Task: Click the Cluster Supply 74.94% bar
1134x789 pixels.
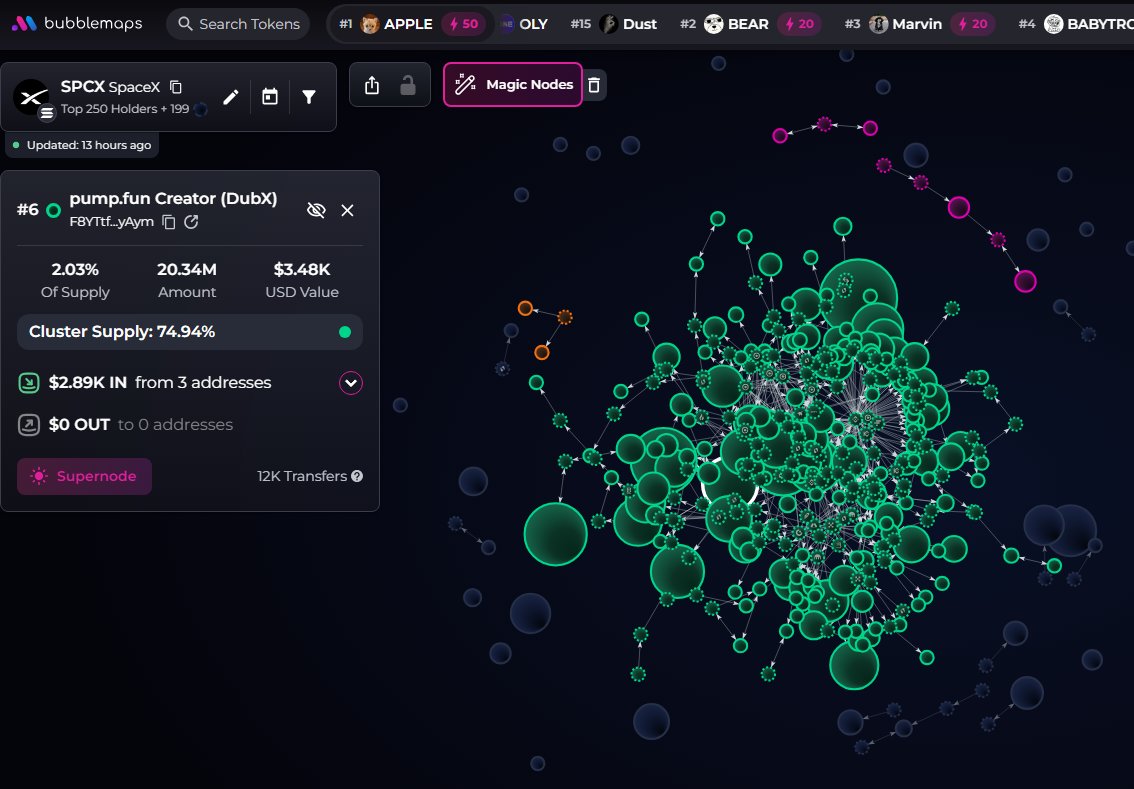Action: coord(189,332)
